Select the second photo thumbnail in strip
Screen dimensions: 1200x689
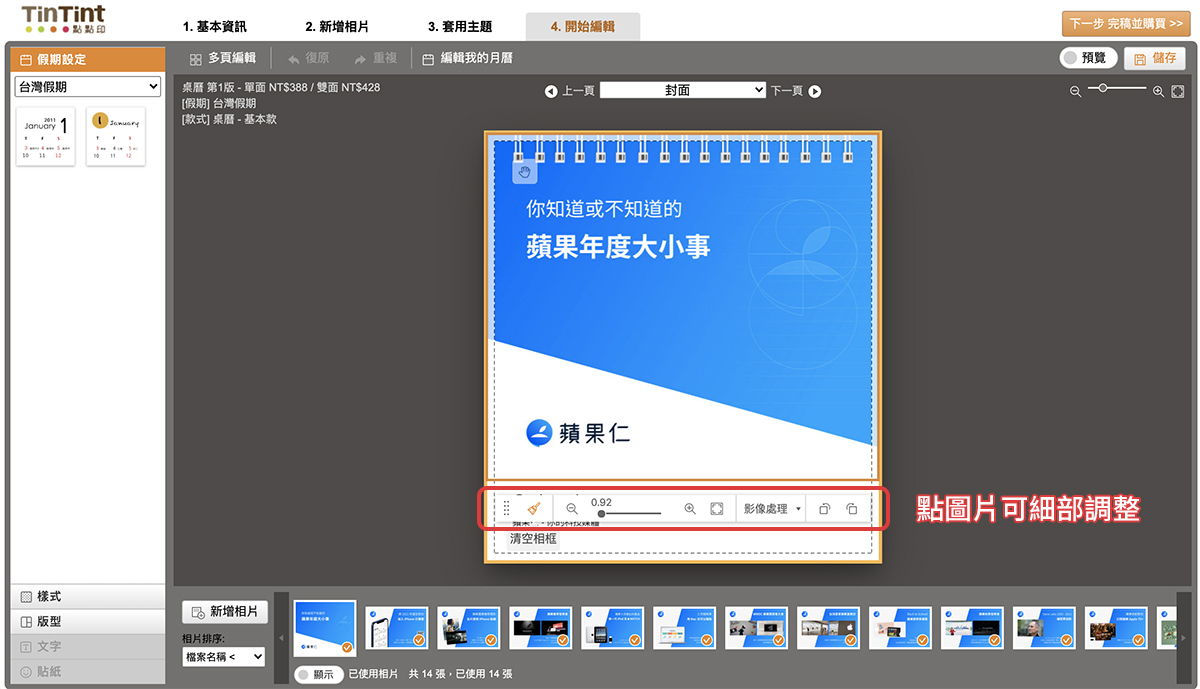[x=397, y=628]
